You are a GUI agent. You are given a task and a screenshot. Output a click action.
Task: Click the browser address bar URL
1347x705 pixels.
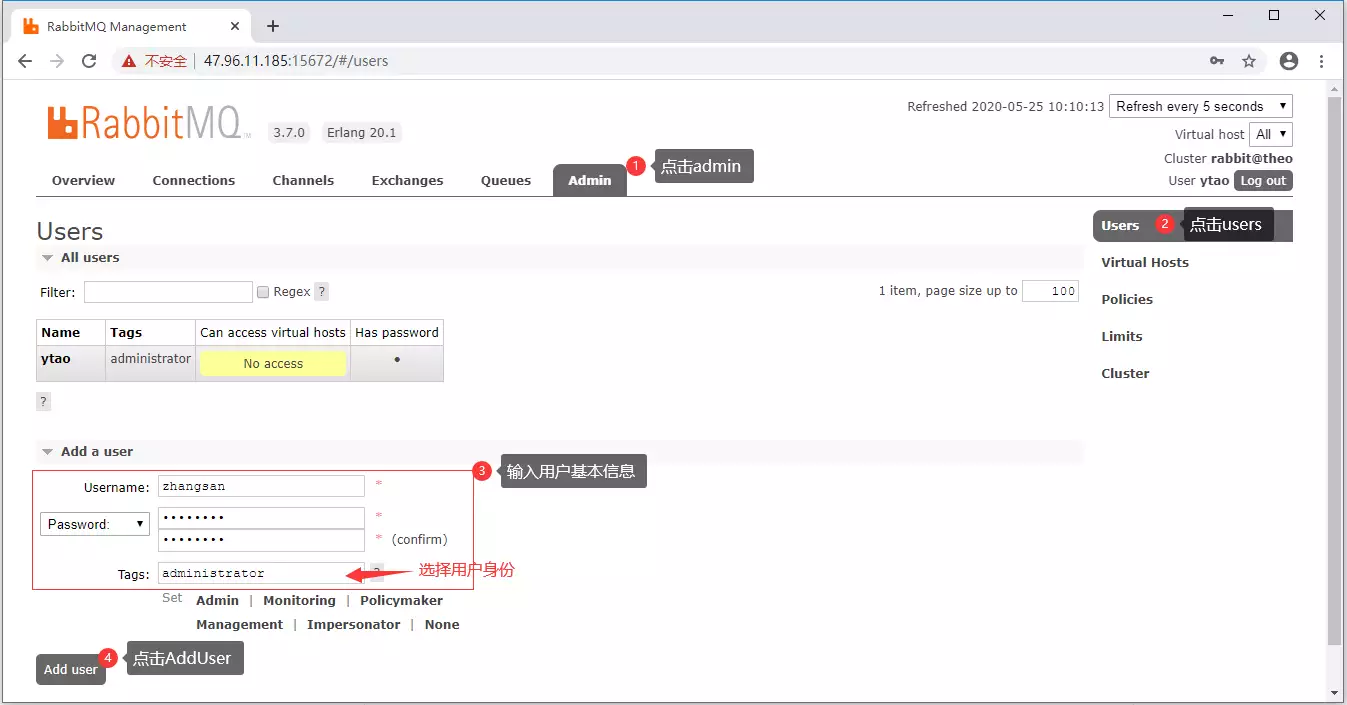296,61
